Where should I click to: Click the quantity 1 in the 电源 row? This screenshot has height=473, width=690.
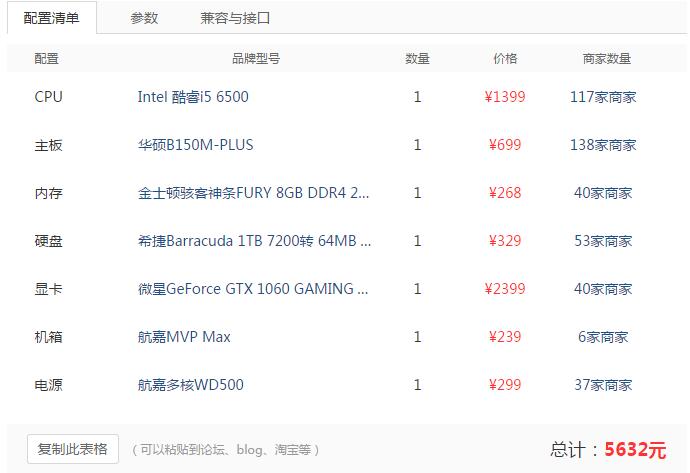pos(417,385)
